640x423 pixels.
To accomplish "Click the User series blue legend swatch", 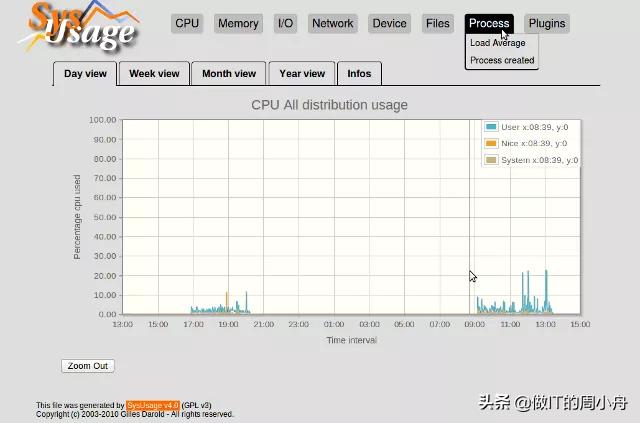I will (x=491, y=127).
